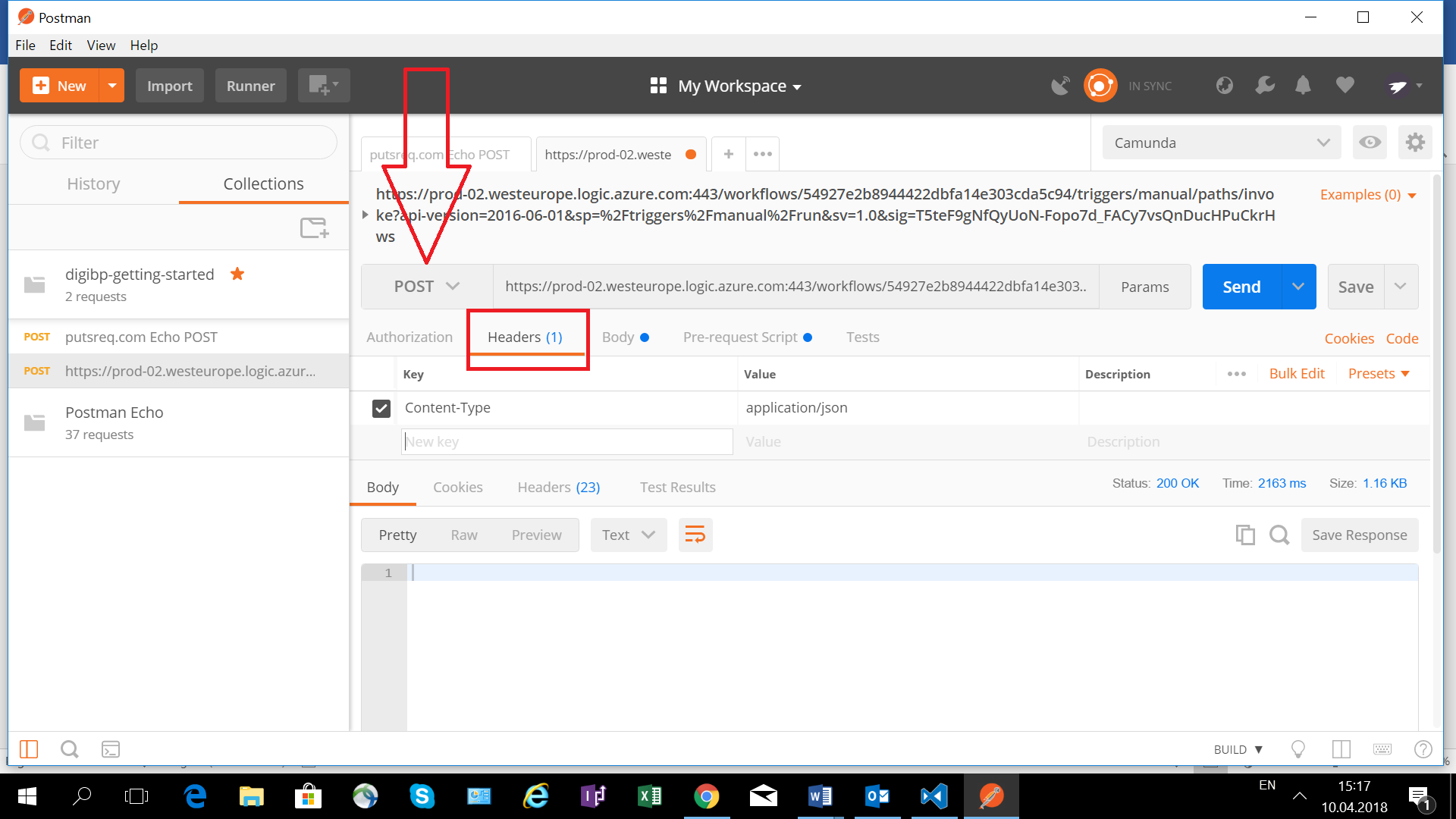Click the blue Send button

tap(1241, 287)
